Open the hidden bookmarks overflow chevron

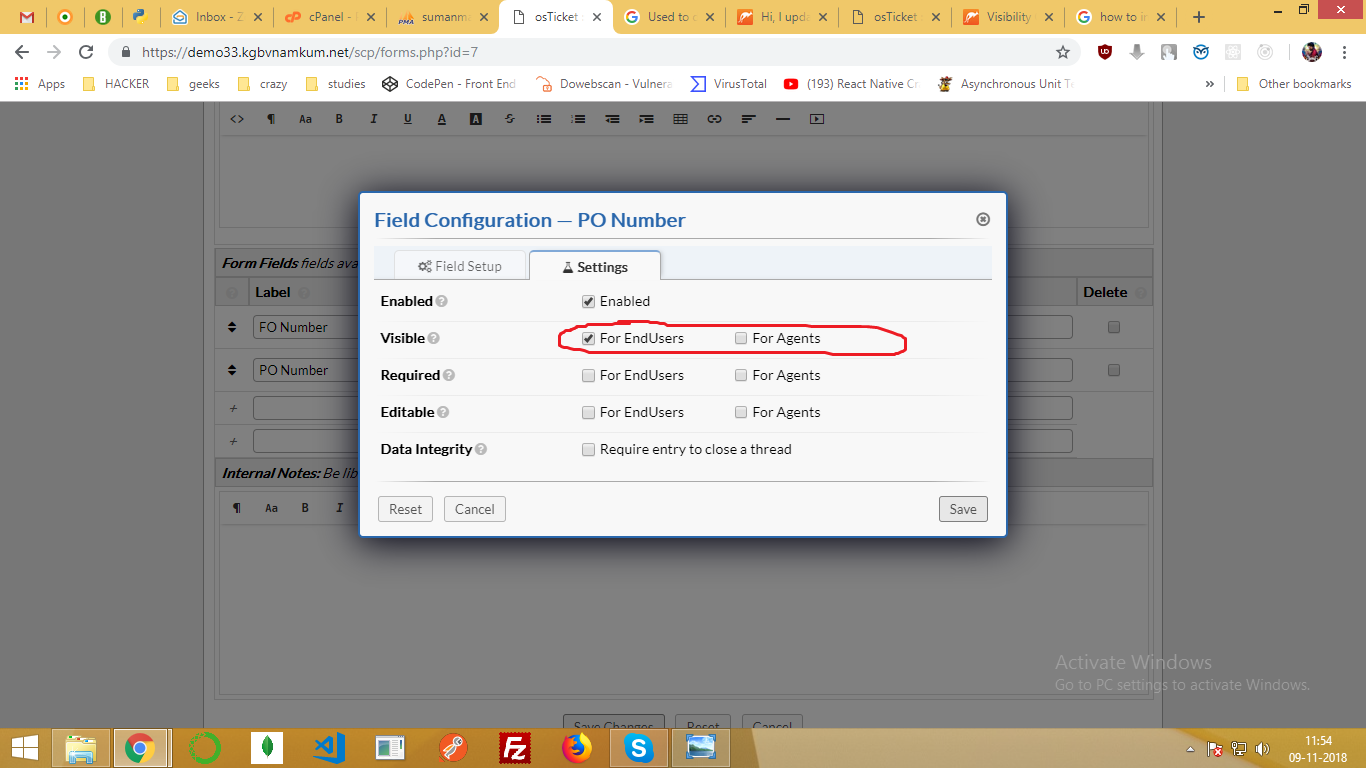[x=1210, y=84]
